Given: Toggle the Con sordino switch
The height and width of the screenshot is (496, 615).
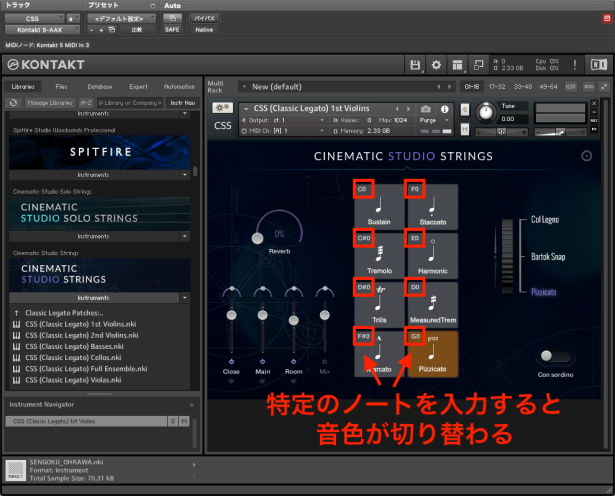Looking at the screenshot, I should click(x=555, y=356).
